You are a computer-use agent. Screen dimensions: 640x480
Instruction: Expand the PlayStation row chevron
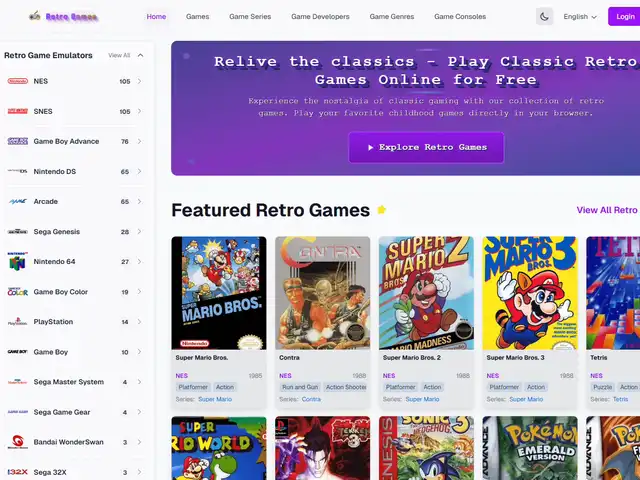139,322
